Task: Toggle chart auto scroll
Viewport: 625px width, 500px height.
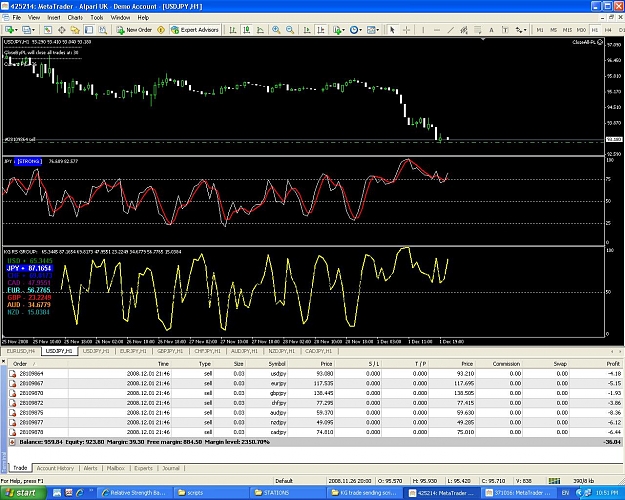Action: pyautogui.click(x=307, y=30)
